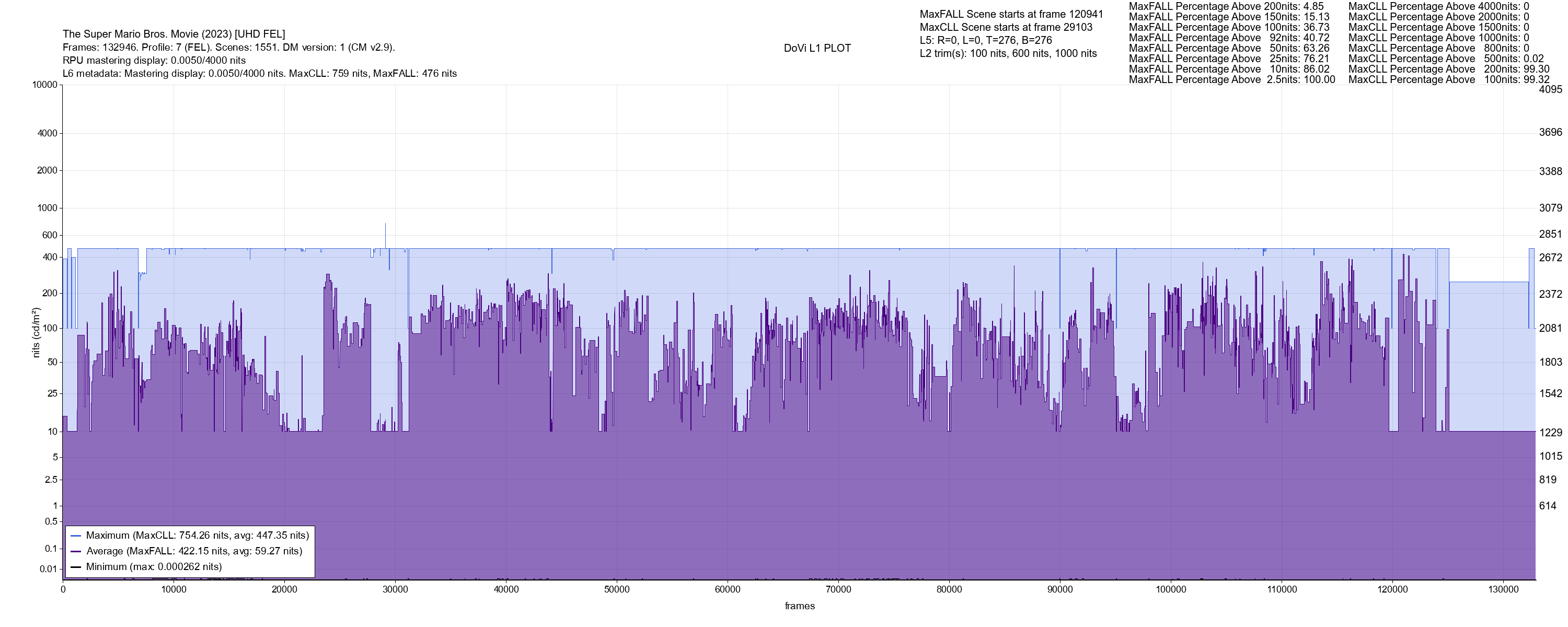Click the 'frames' x-axis label

799,606
